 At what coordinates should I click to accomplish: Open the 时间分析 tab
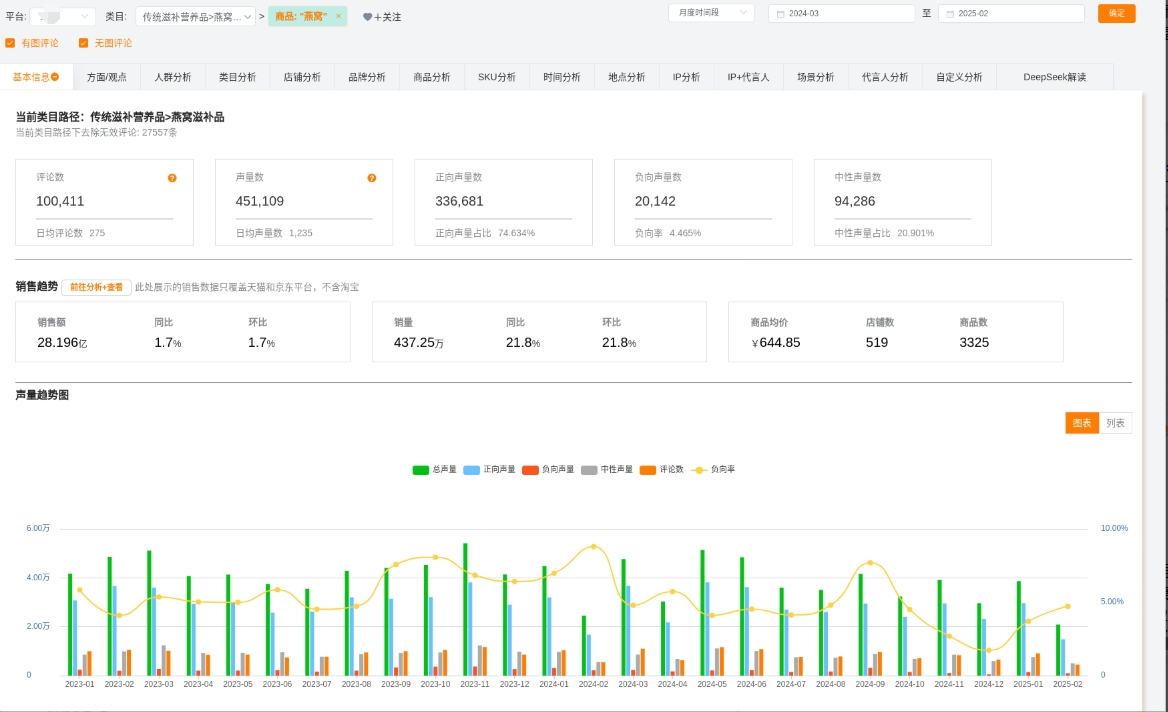coord(562,77)
